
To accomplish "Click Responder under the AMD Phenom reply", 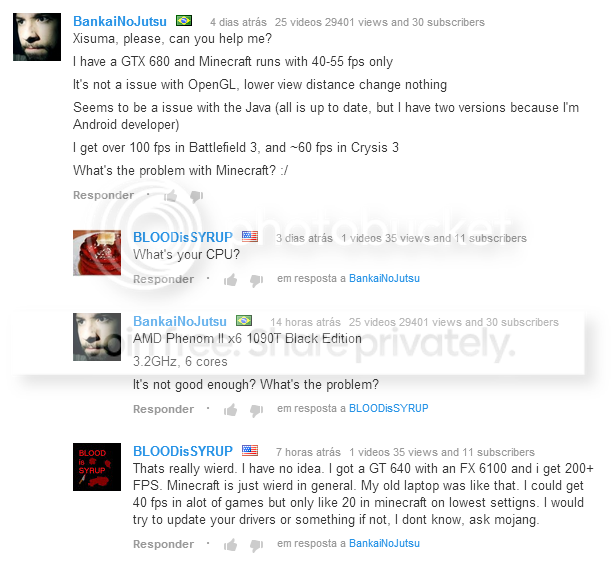I will [163, 409].
